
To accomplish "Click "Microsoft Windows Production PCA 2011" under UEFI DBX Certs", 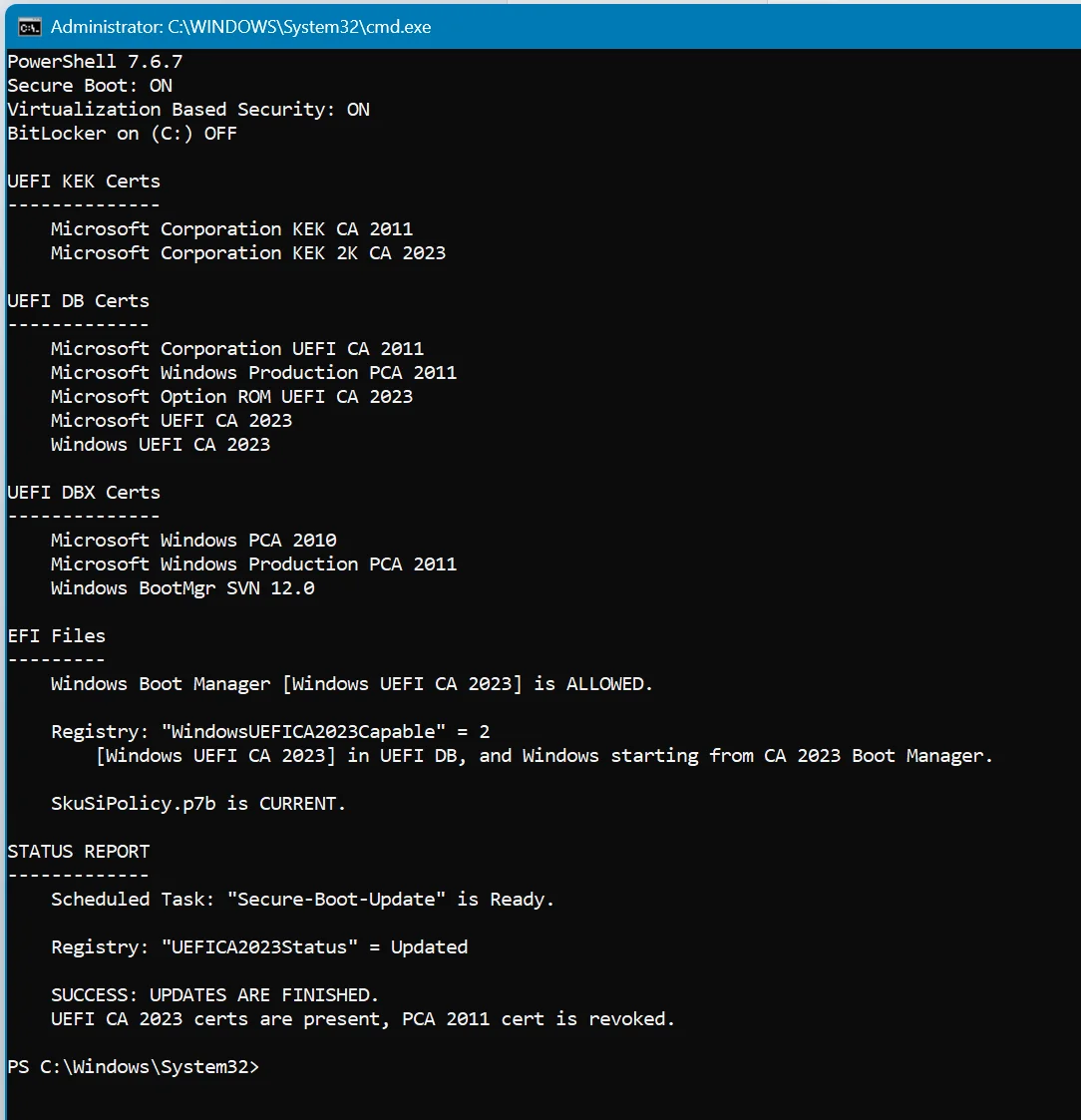I will click(253, 564).
